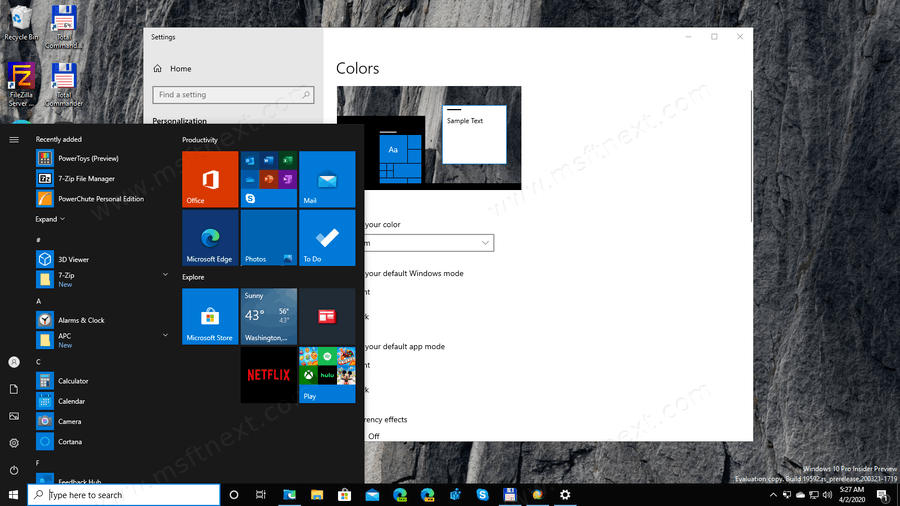Viewport: 900px width, 506px height.
Task: Open Settings gear in Start menu rail
Action: pyautogui.click(x=14, y=443)
